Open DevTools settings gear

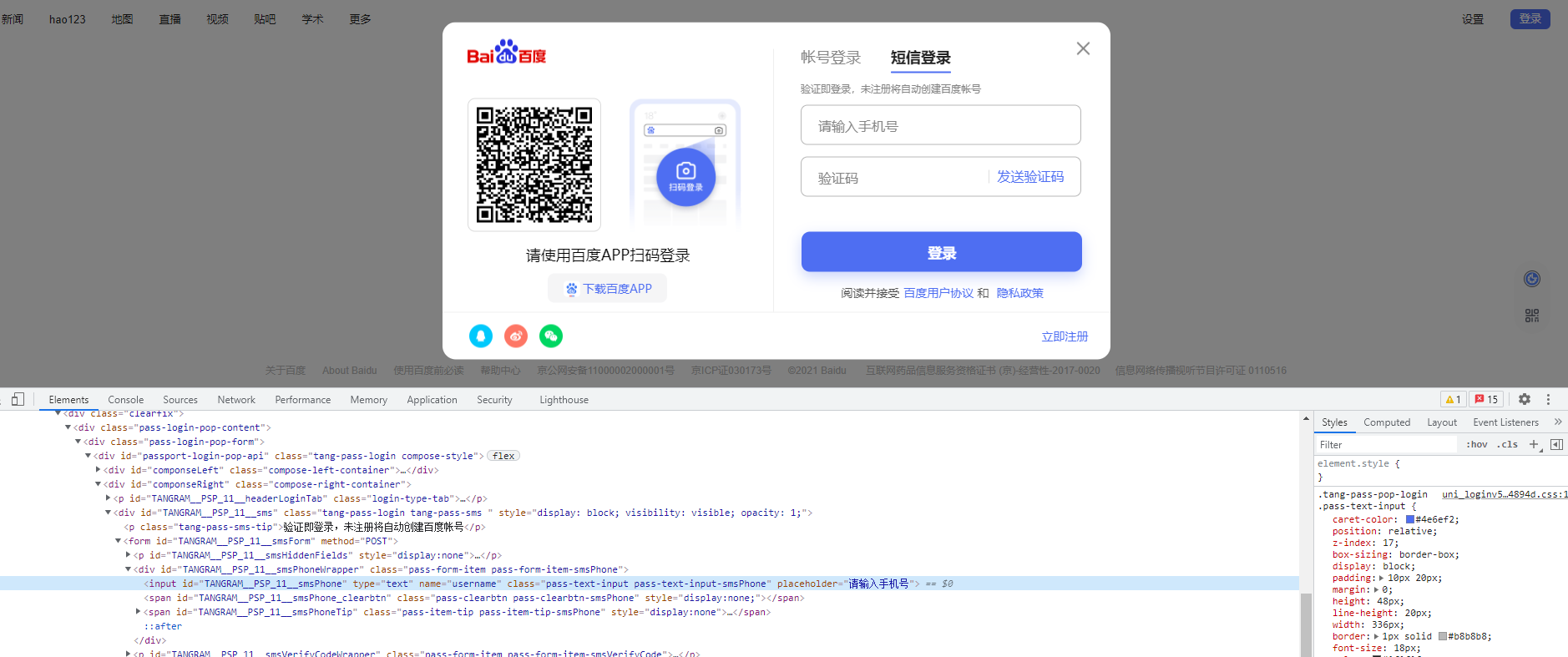pos(1525,399)
